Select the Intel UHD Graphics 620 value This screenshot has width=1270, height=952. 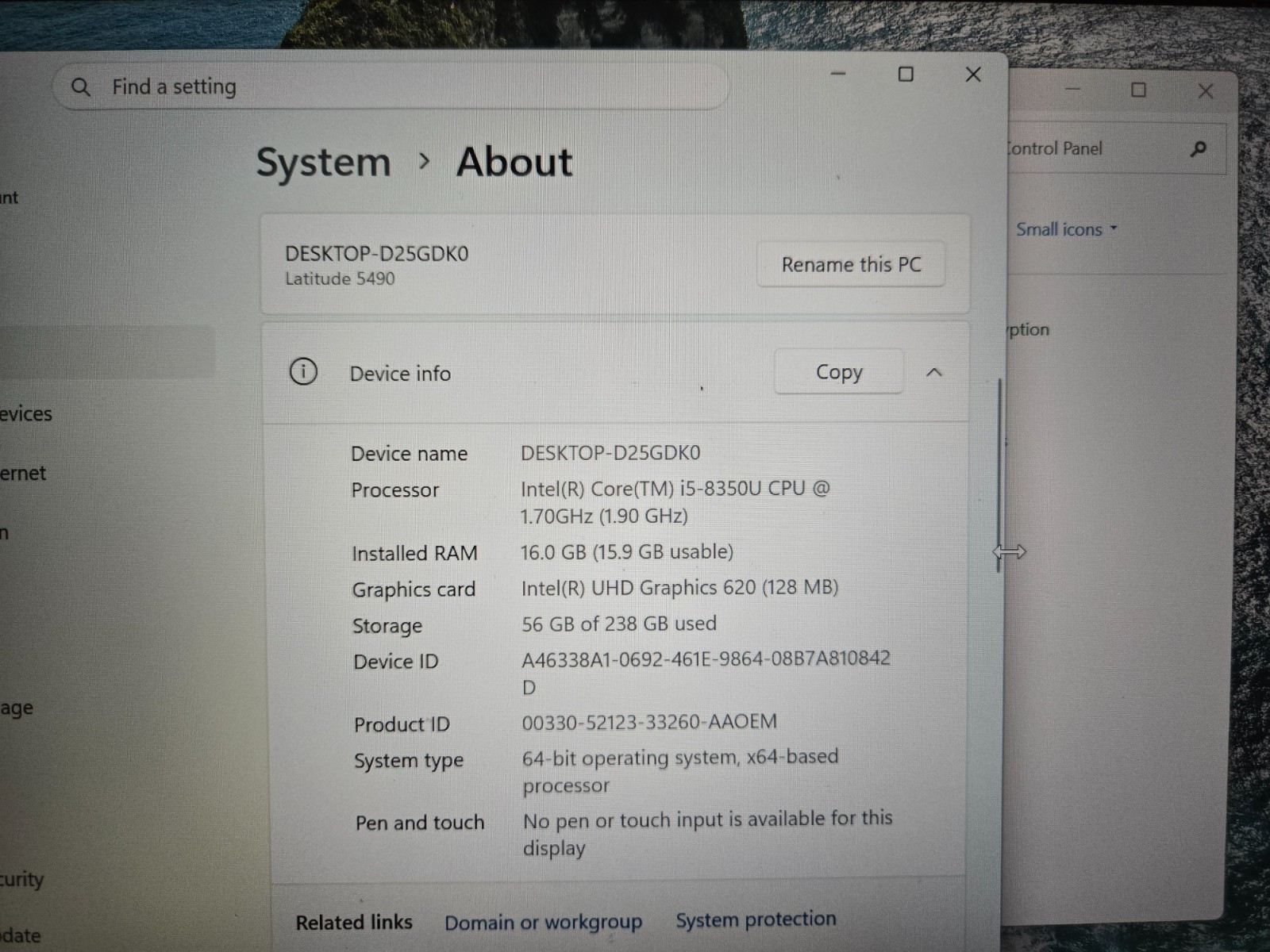click(679, 587)
